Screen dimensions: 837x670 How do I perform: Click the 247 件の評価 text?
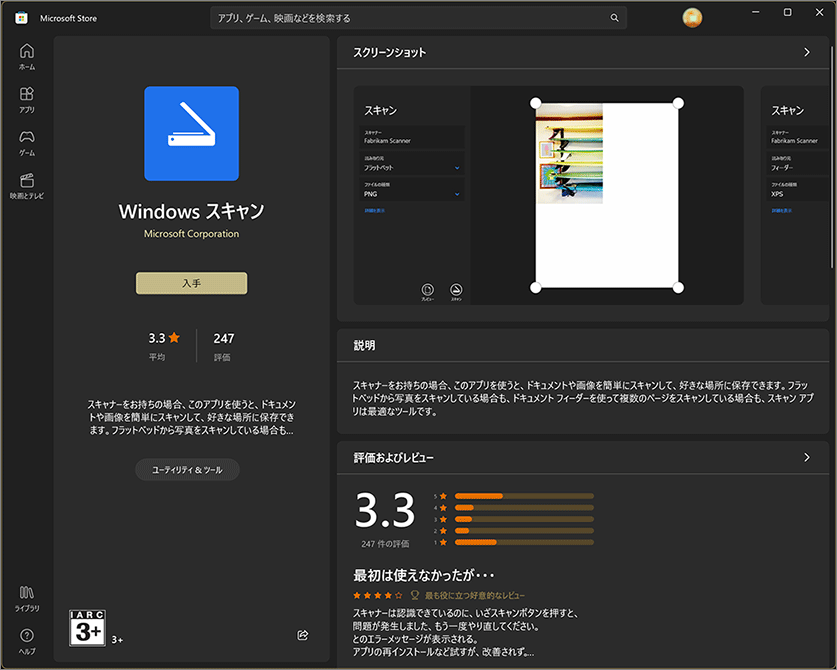[x=385, y=543]
